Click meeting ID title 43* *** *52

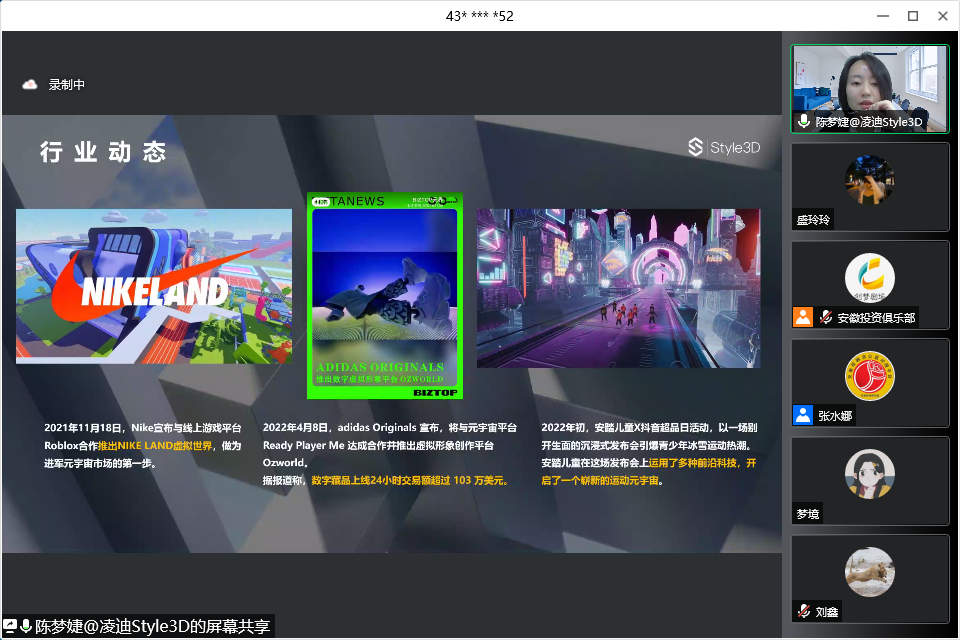click(x=479, y=16)
